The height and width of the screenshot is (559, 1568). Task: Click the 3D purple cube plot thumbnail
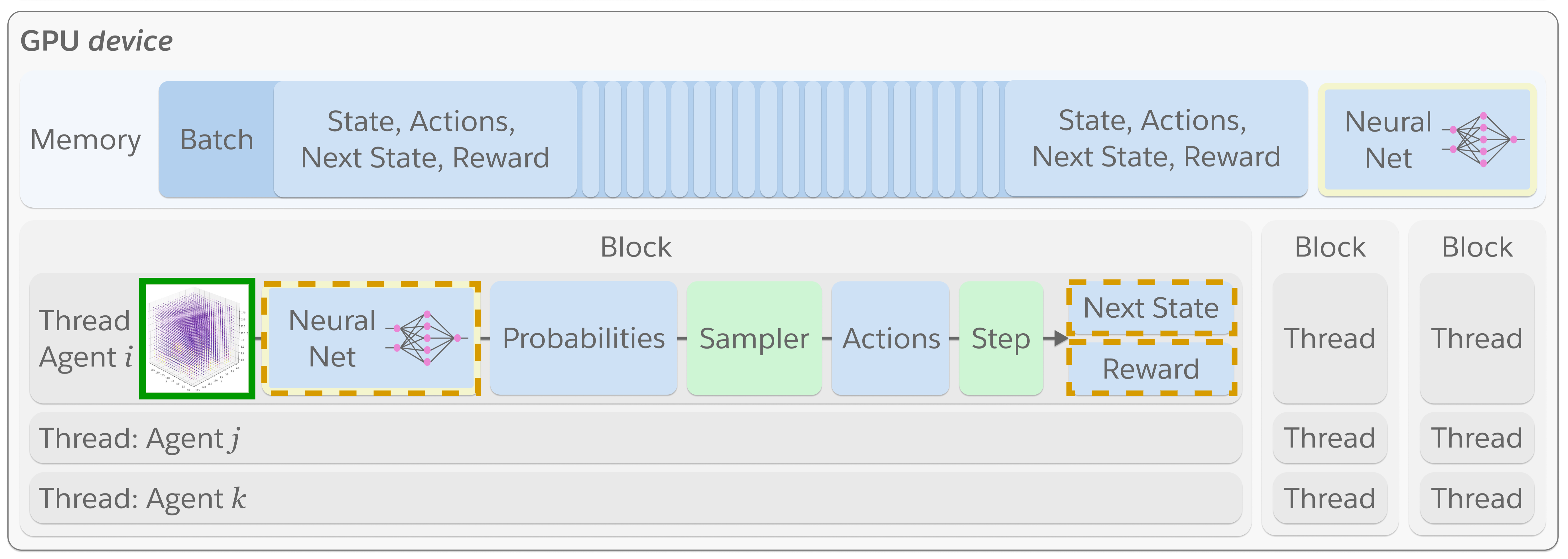(x=197, y=338)
